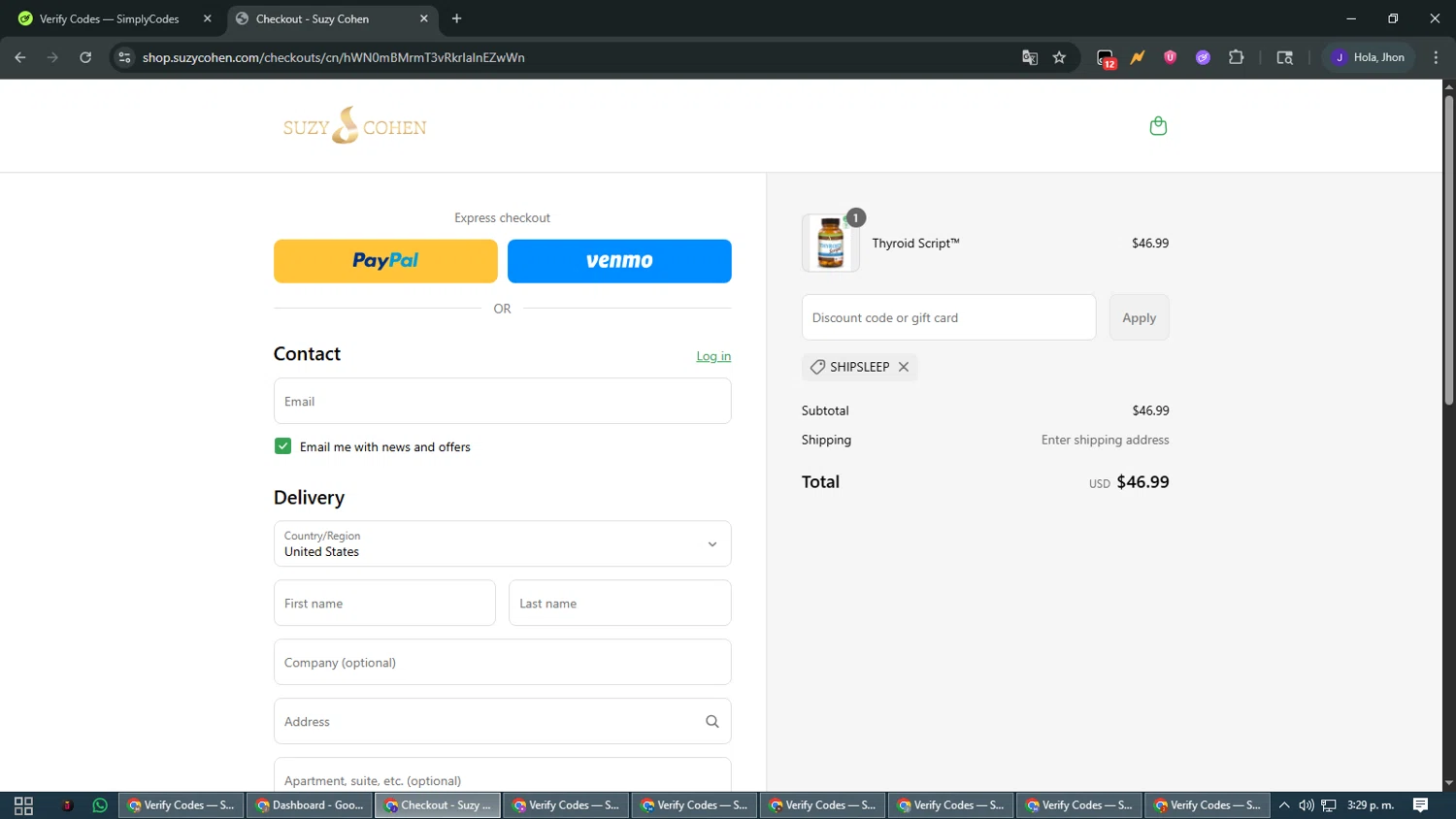This screenshot has height=819, width=1456.
Task: Click the Address input field
Action: click(x=502, y=721)
